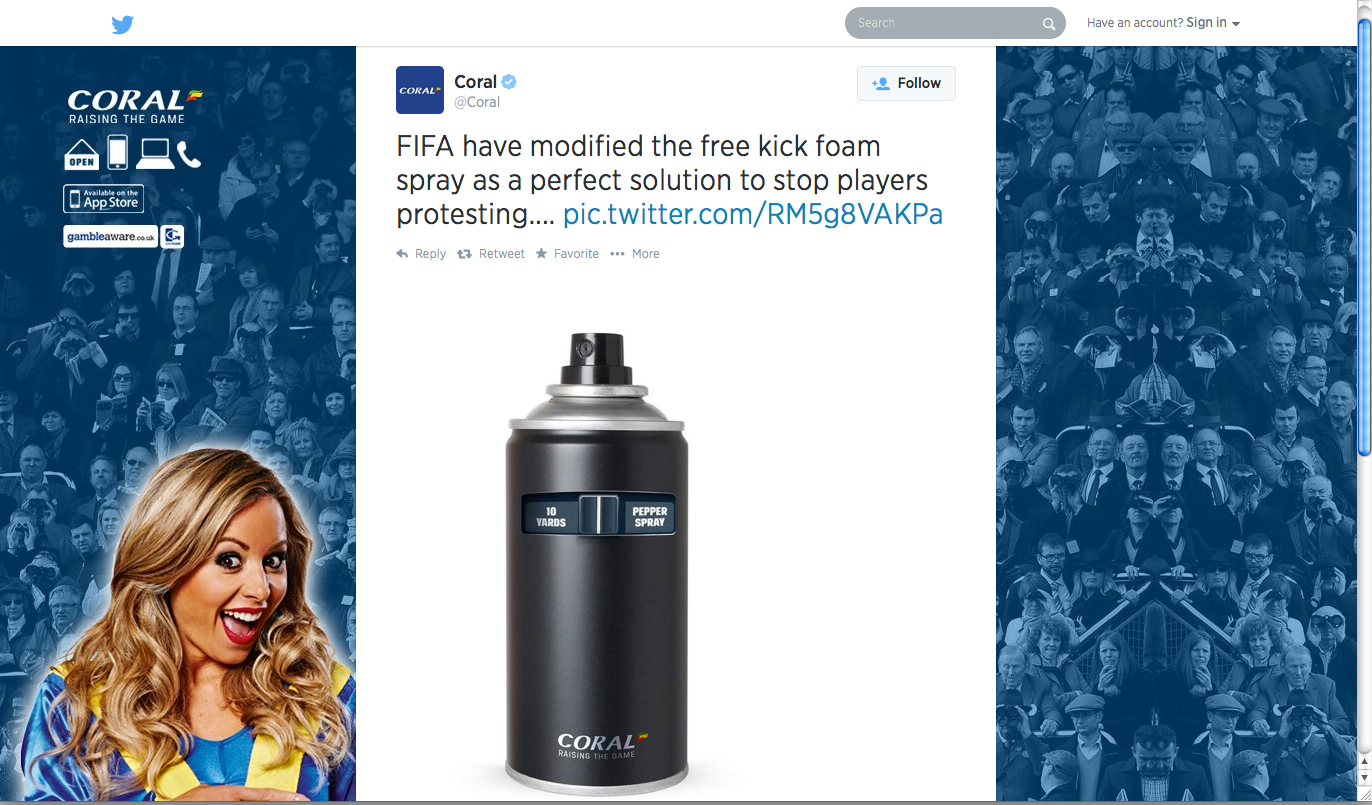
Task: Click the Sign in caret arrow
Action: pyautogui.click(x=1236, y=24)
